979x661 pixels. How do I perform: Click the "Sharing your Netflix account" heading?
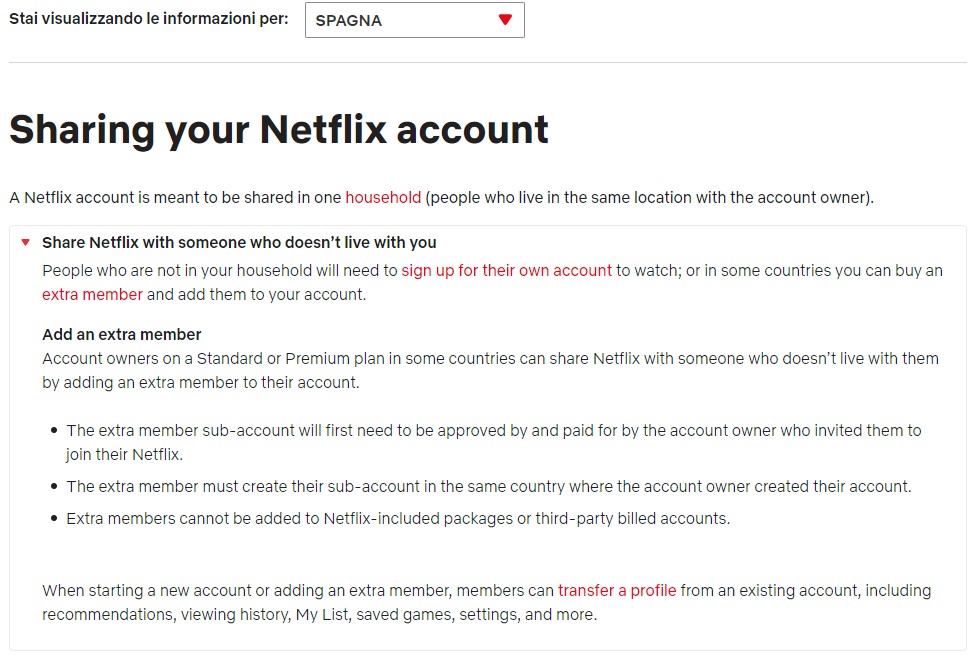point(279,130)
